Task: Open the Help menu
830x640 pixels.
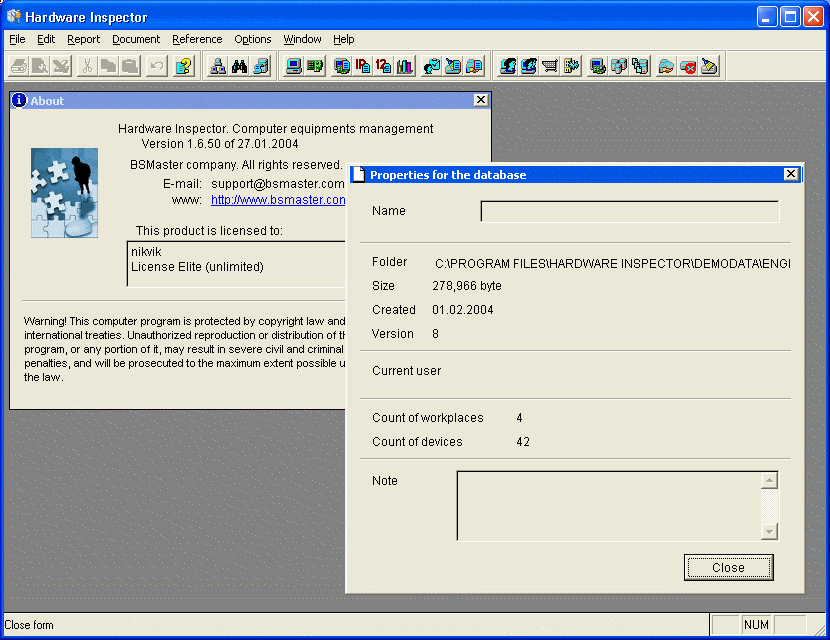Action: pos(344,39)
